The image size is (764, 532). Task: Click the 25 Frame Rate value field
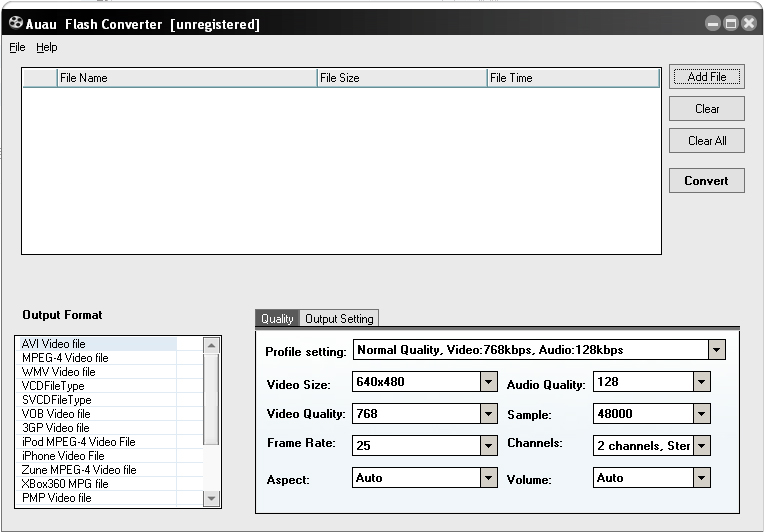point(416,445)
